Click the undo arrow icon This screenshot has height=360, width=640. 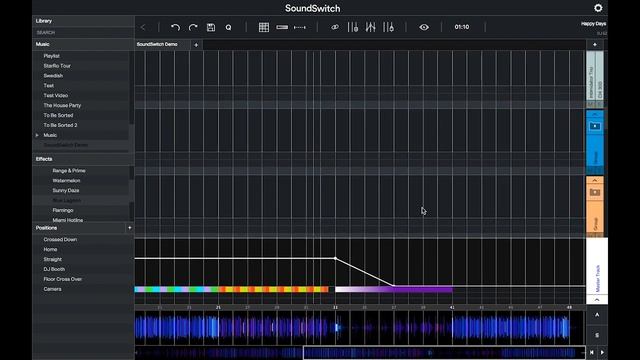click(176, 27)
